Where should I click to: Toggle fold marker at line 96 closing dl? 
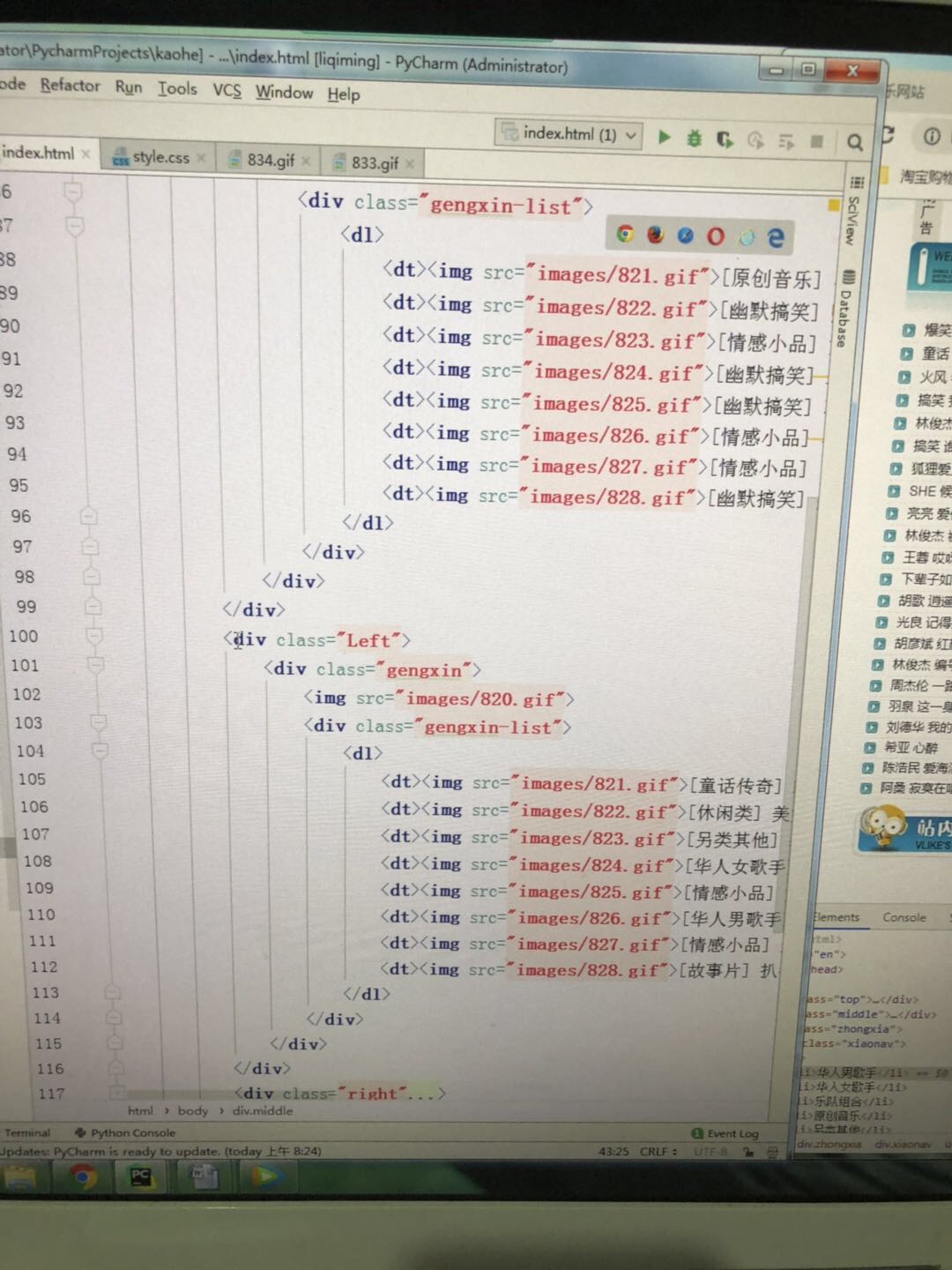(87, 516)
